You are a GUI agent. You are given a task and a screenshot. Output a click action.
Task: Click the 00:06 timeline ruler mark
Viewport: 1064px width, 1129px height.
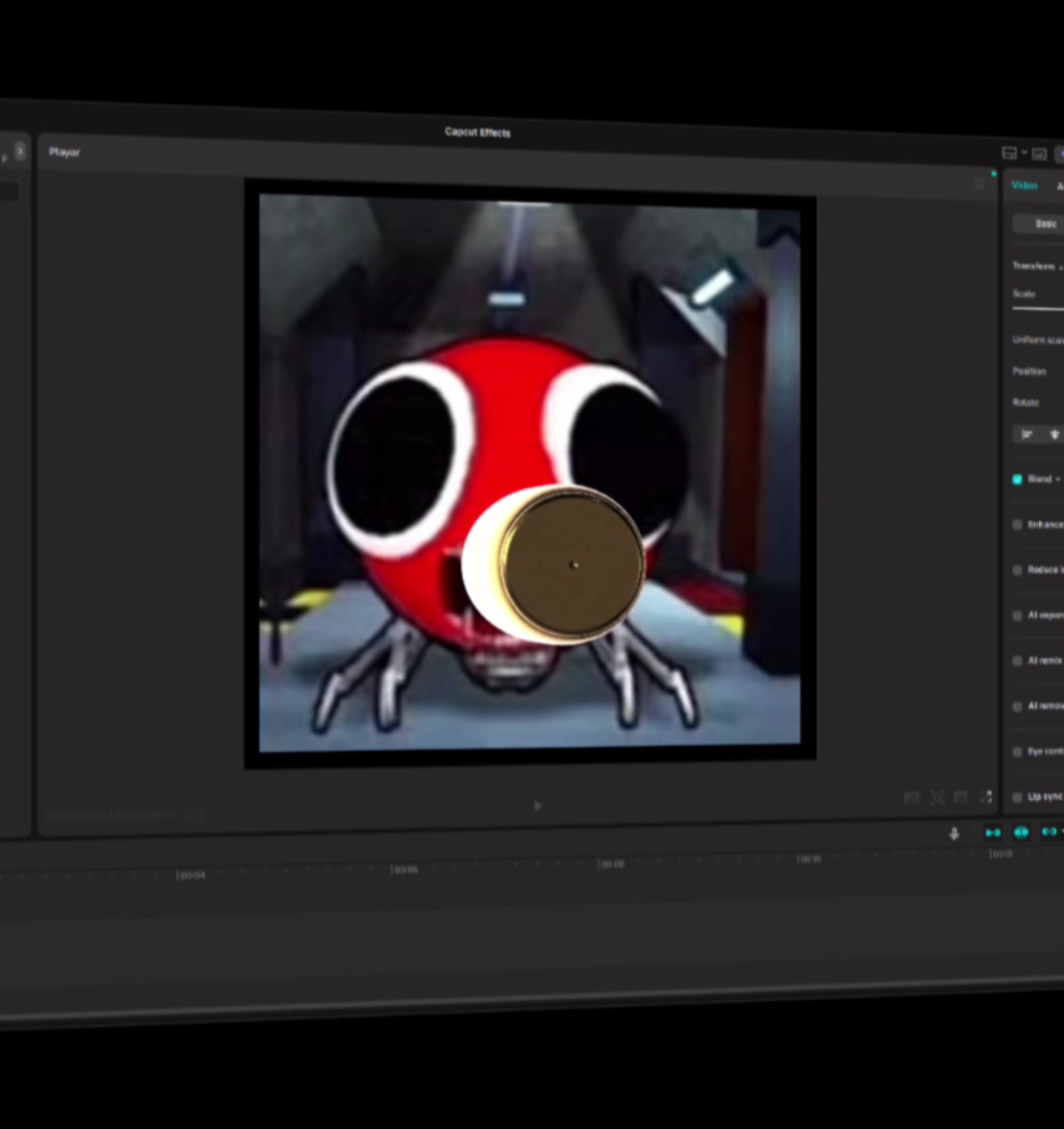tap(404, 869)
